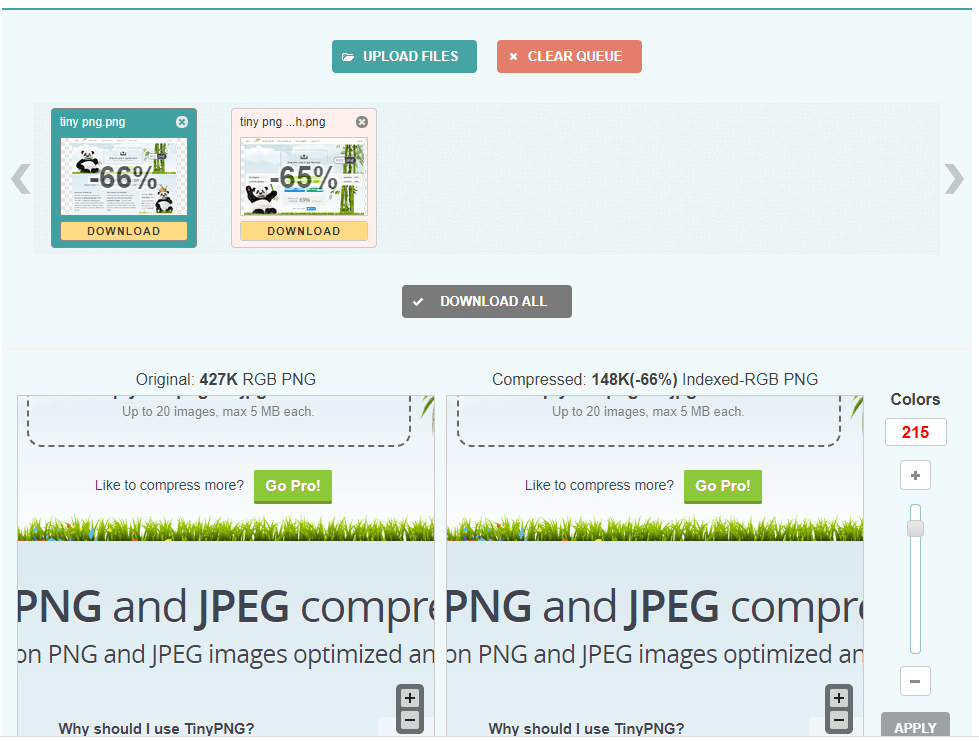Click the Upload Files button

coord(404,56)
